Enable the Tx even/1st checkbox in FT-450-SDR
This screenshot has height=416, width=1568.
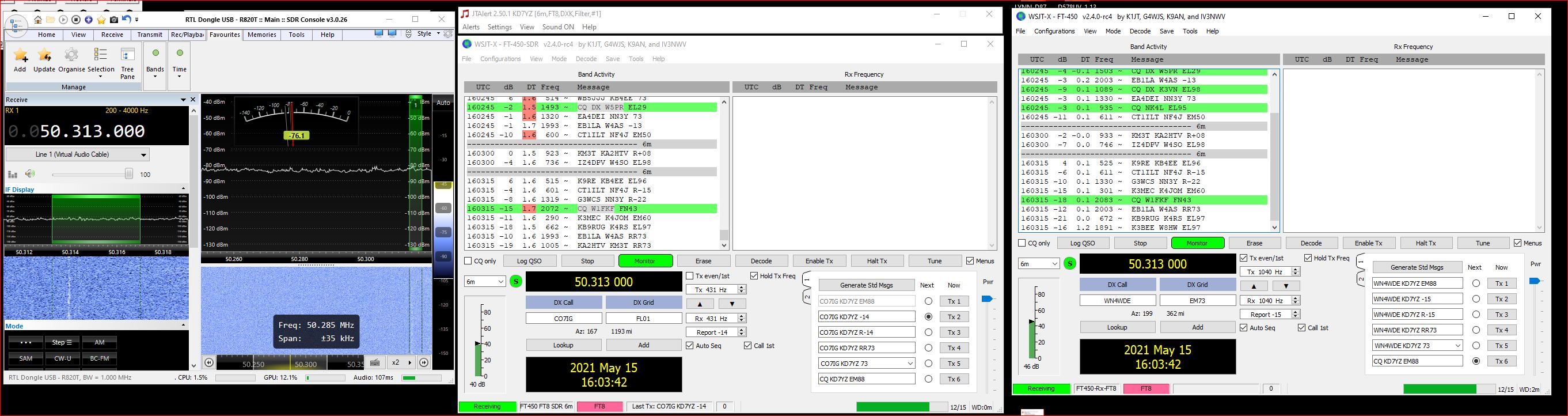690,276
